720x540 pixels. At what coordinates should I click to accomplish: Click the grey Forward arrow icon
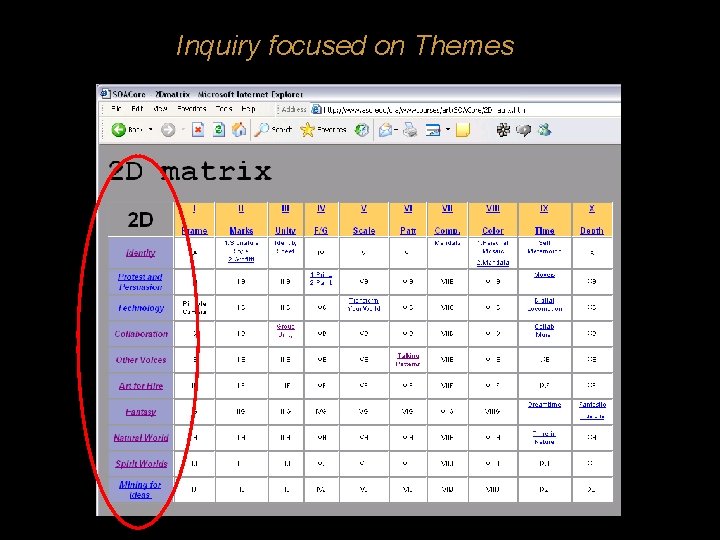pyautogui.click(x=168, y=130)
